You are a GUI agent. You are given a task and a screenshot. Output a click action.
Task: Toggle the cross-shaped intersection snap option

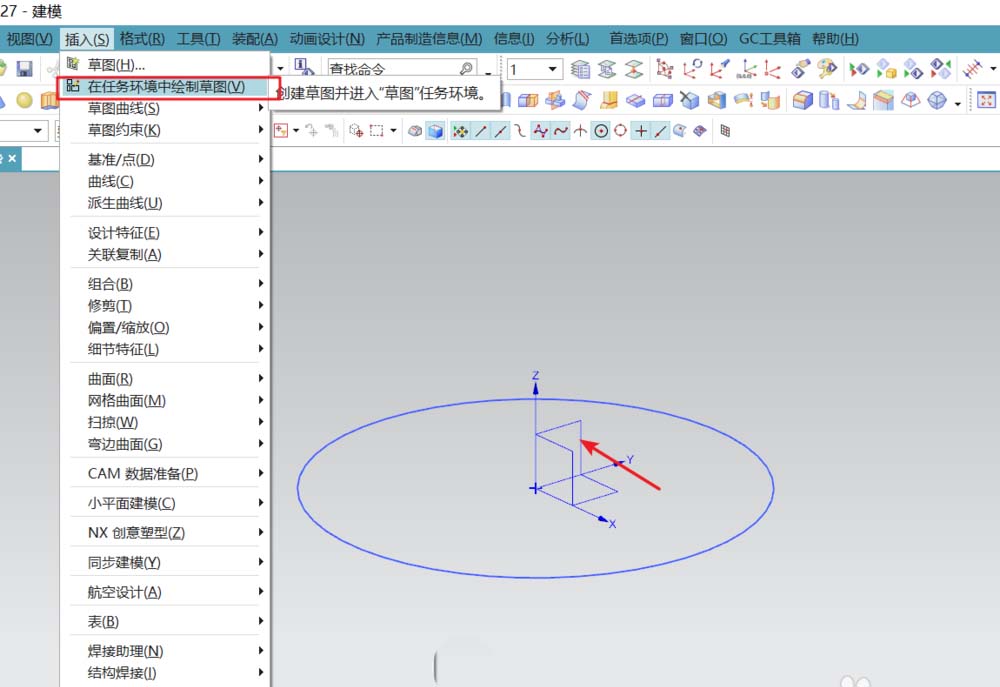(x=641, y=131)
